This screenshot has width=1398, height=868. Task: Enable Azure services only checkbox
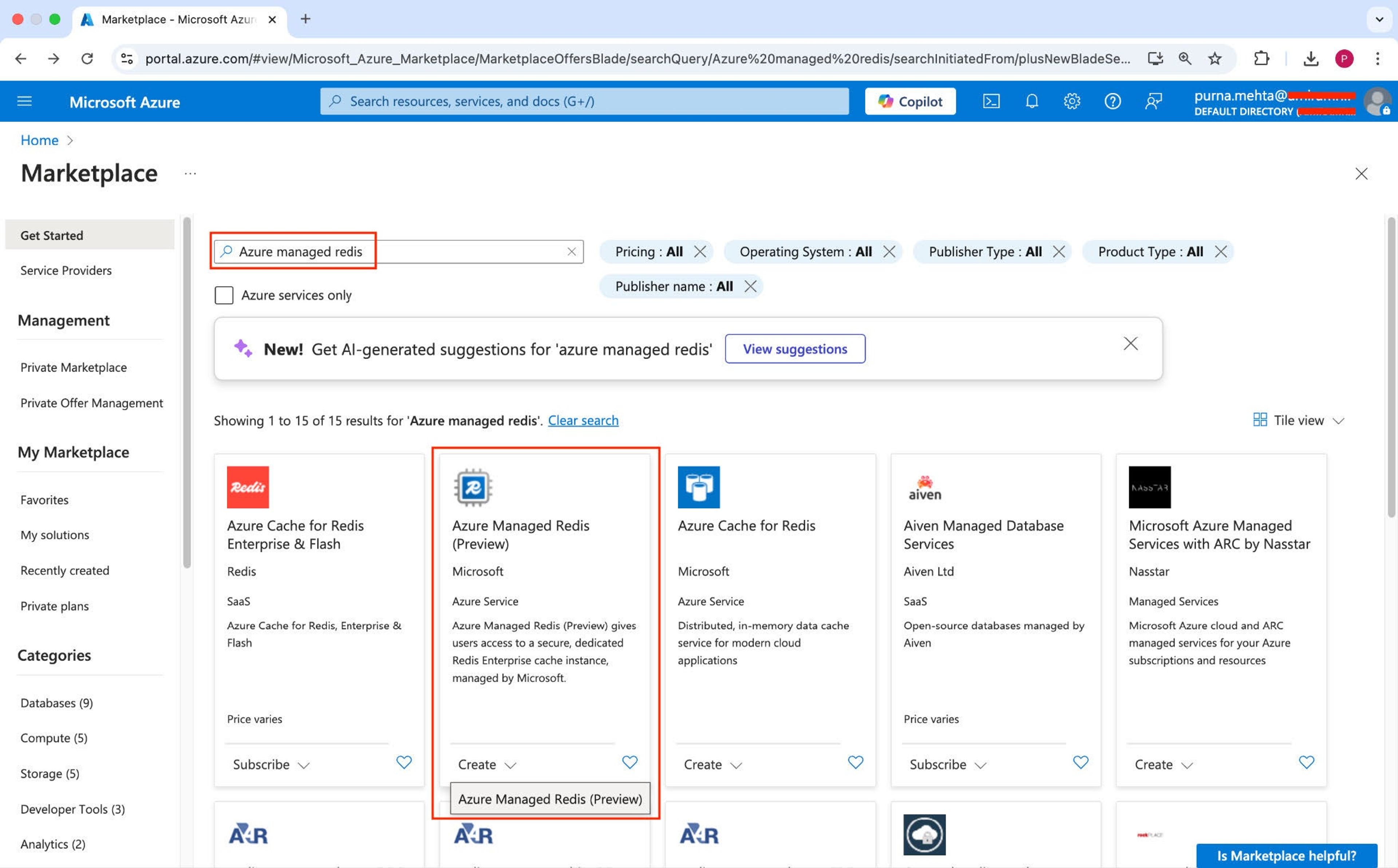(224, 295)
